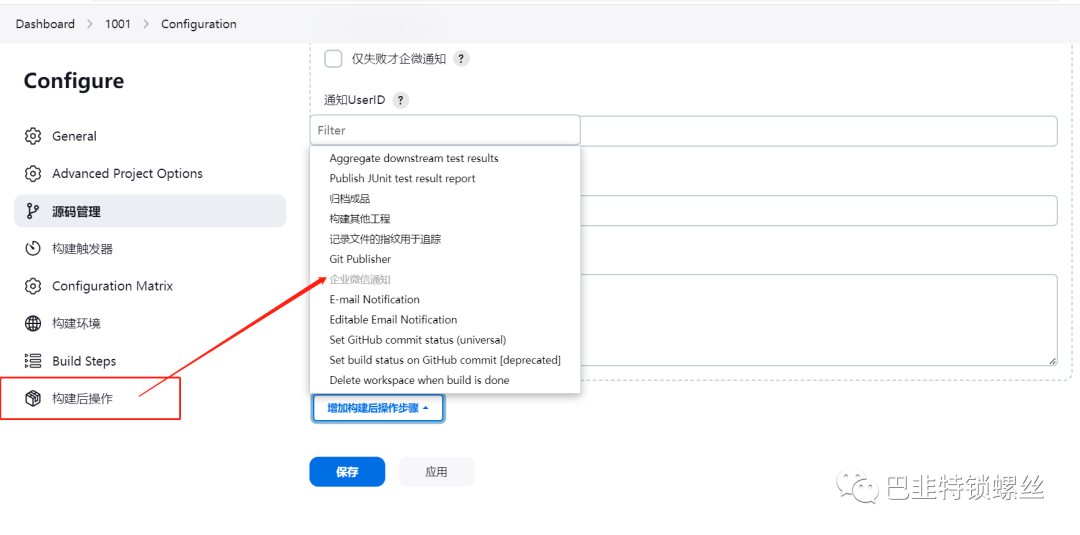Open help for 通知UserID field
This screenshot has width=1080, height=535.
[400, 100]
